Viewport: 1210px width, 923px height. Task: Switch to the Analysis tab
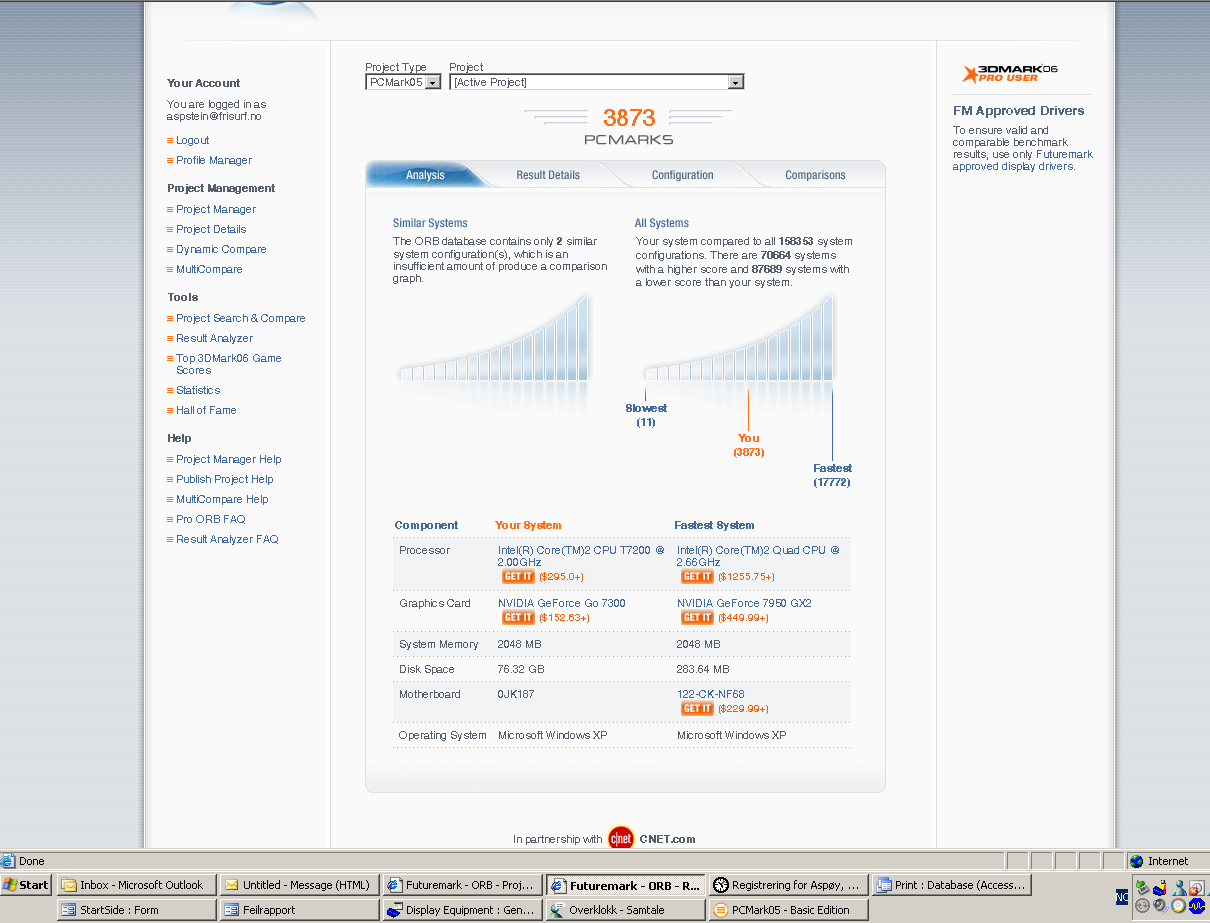tap(425, 175)
